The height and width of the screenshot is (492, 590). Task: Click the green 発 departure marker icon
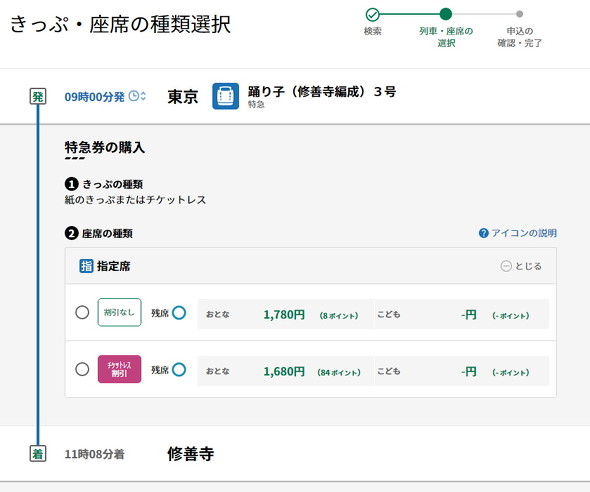tap(38, 96)
